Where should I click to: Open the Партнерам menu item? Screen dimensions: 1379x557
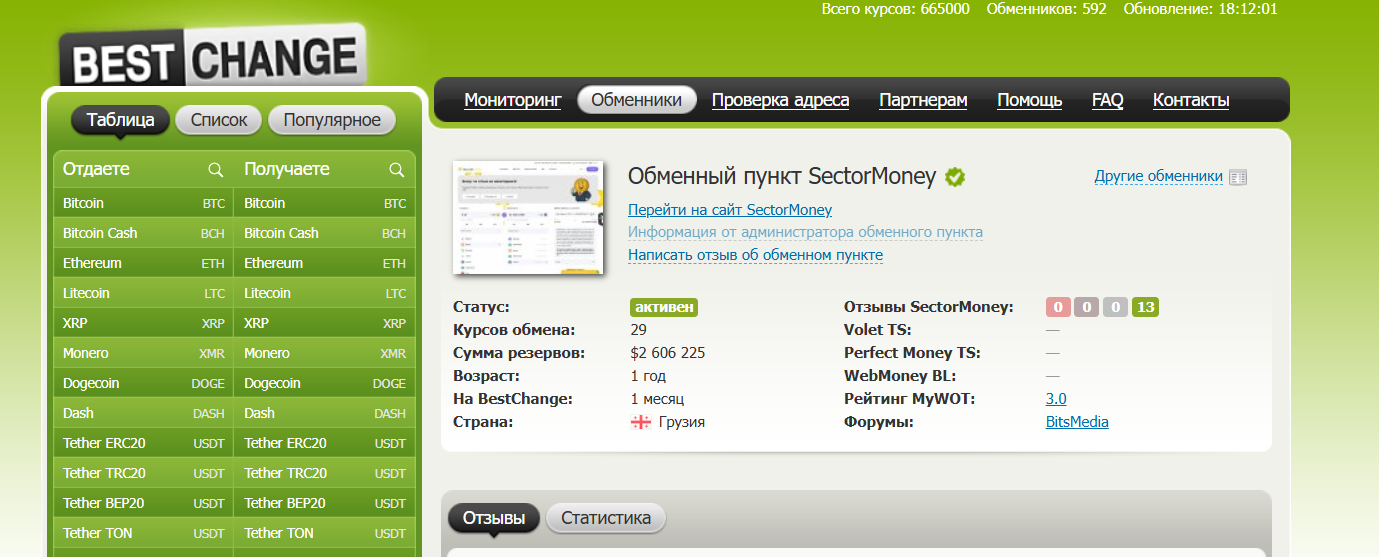click(923, 100)
